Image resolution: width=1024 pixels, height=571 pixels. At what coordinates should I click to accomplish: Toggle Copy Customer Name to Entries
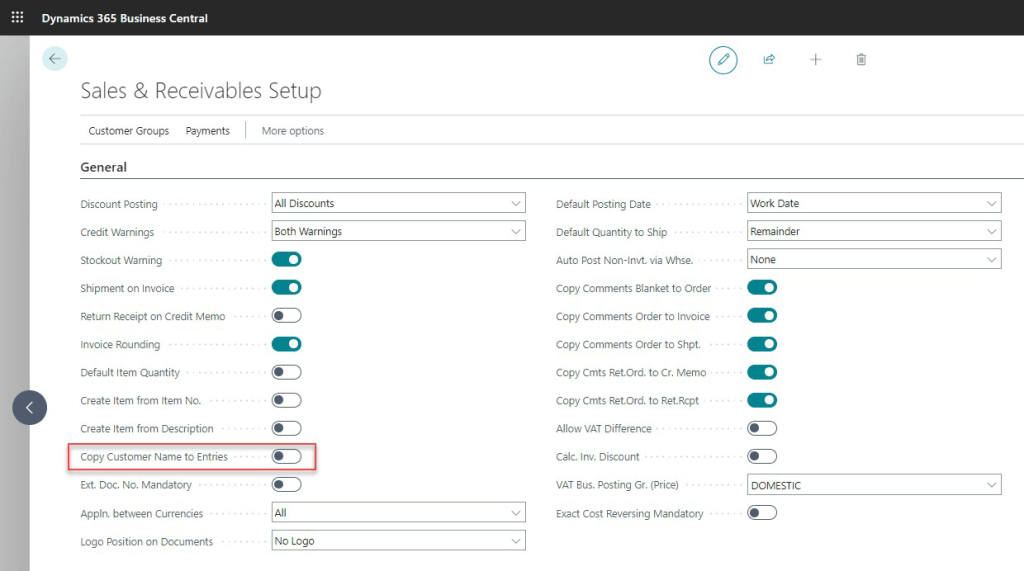pyautogui.click(x=287, y=457)
